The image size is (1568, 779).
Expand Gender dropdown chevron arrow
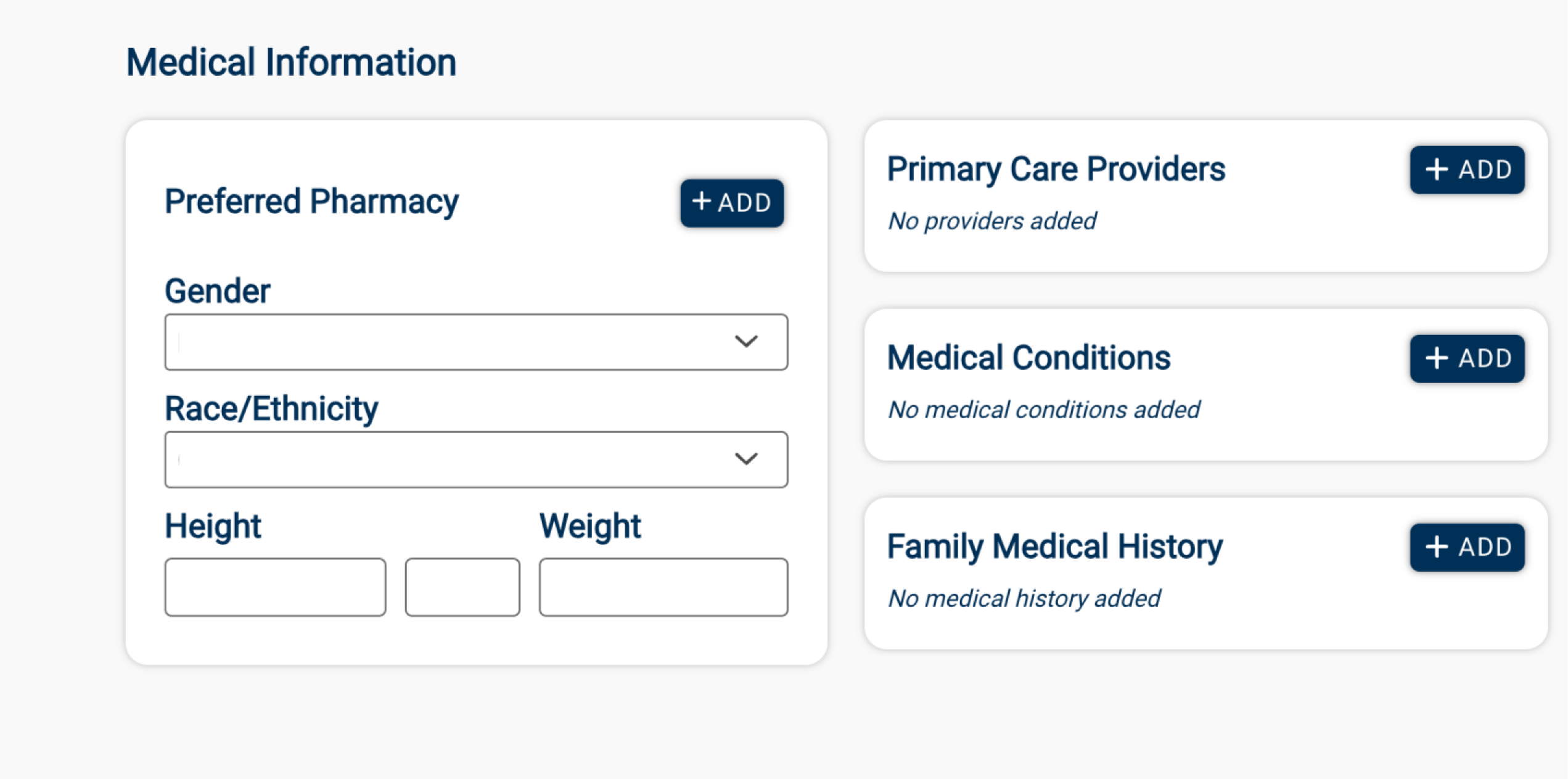pos(746,342)
